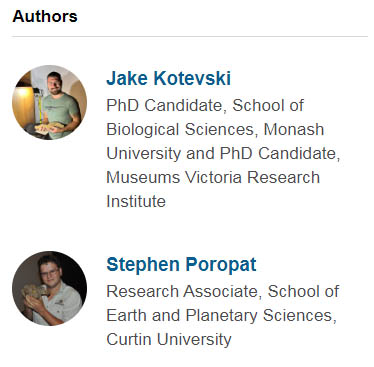This screenshot has width=374, height=367.
Task: Open Jake Kotevski's author profile link
Action: (x=168, y=78)
